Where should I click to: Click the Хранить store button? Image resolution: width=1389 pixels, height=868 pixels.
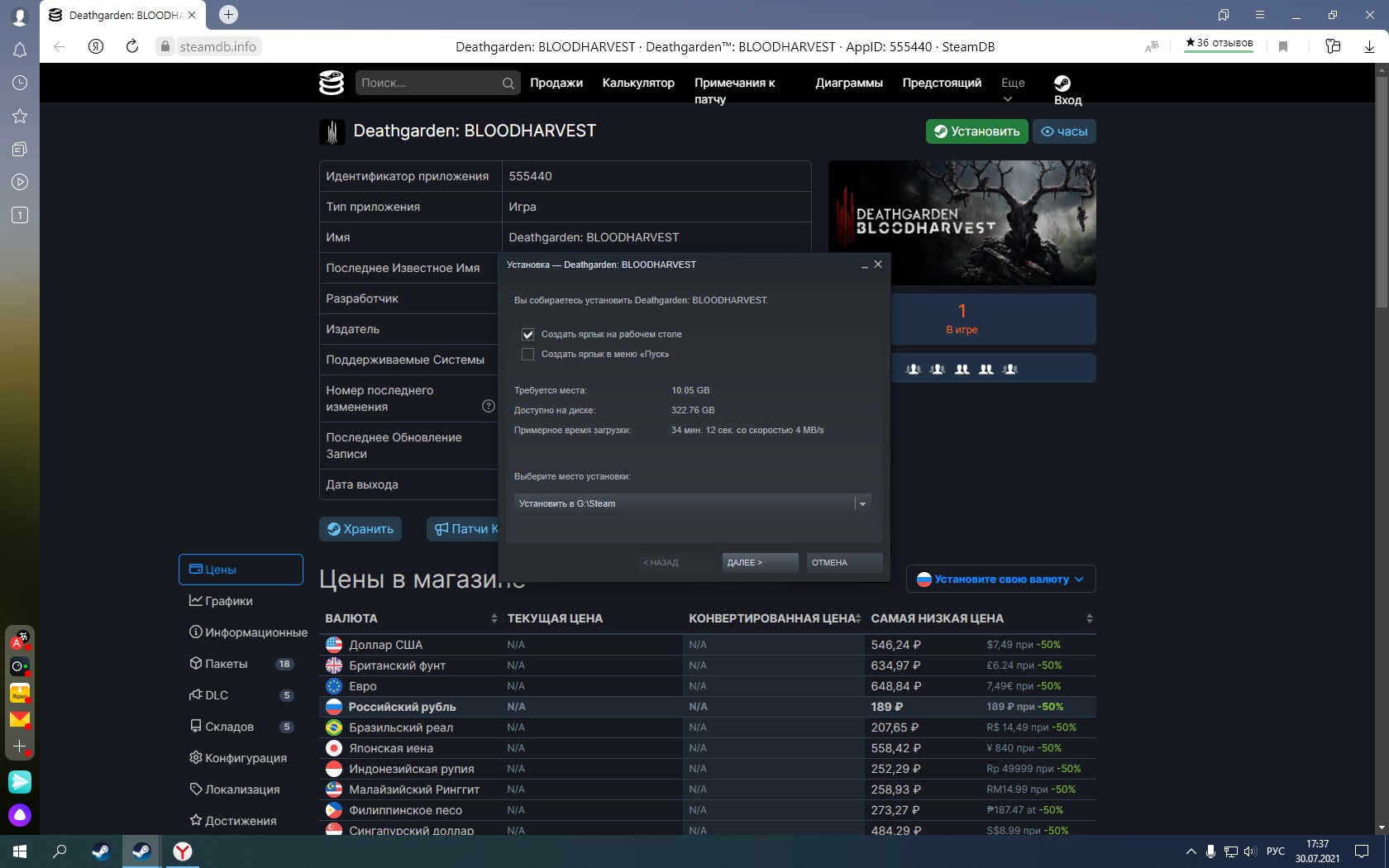point(360,529)
